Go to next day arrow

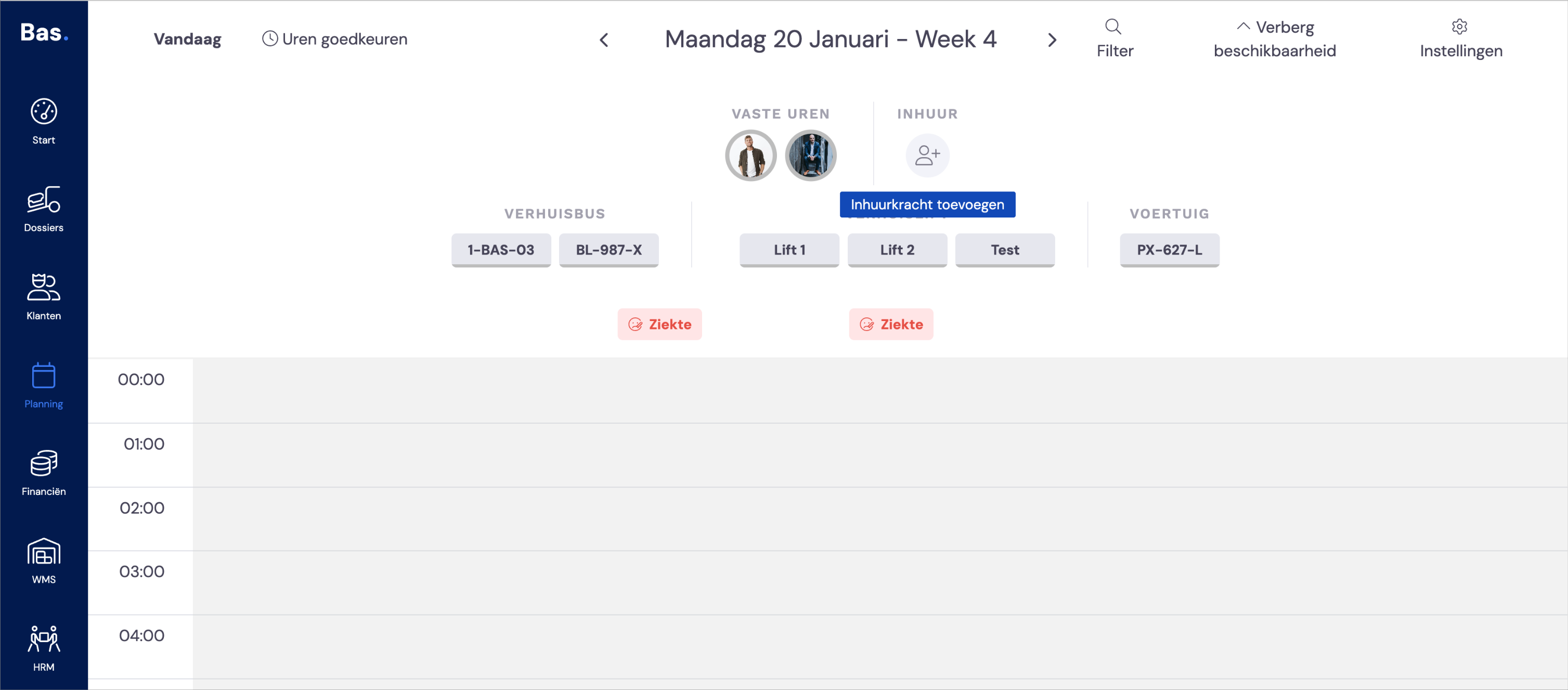coord(1052,40)
